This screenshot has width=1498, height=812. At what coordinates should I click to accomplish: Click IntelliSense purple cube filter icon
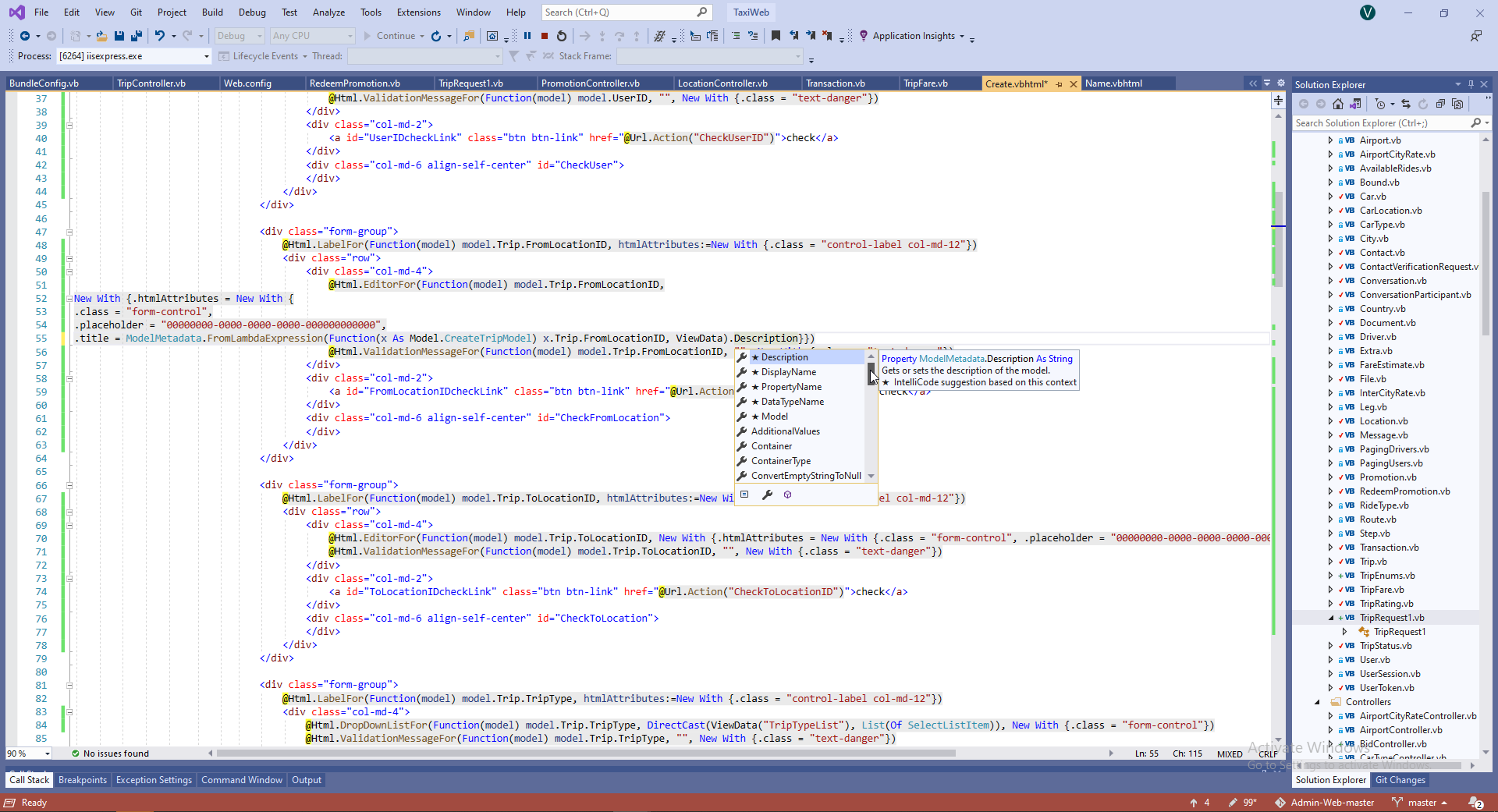(787, 495)
